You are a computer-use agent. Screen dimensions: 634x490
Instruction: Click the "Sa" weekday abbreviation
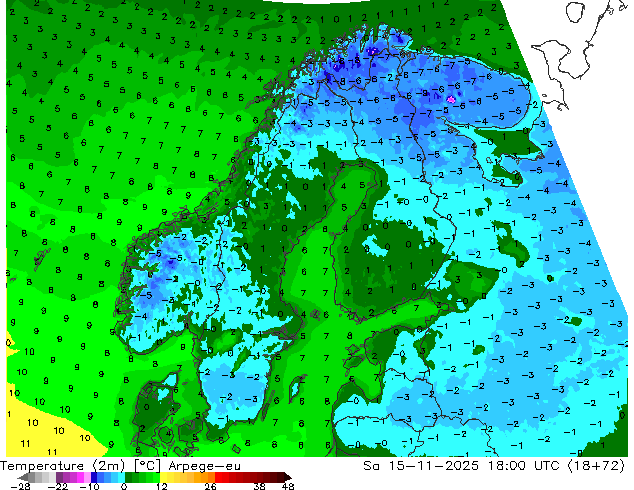coord(371,466)
